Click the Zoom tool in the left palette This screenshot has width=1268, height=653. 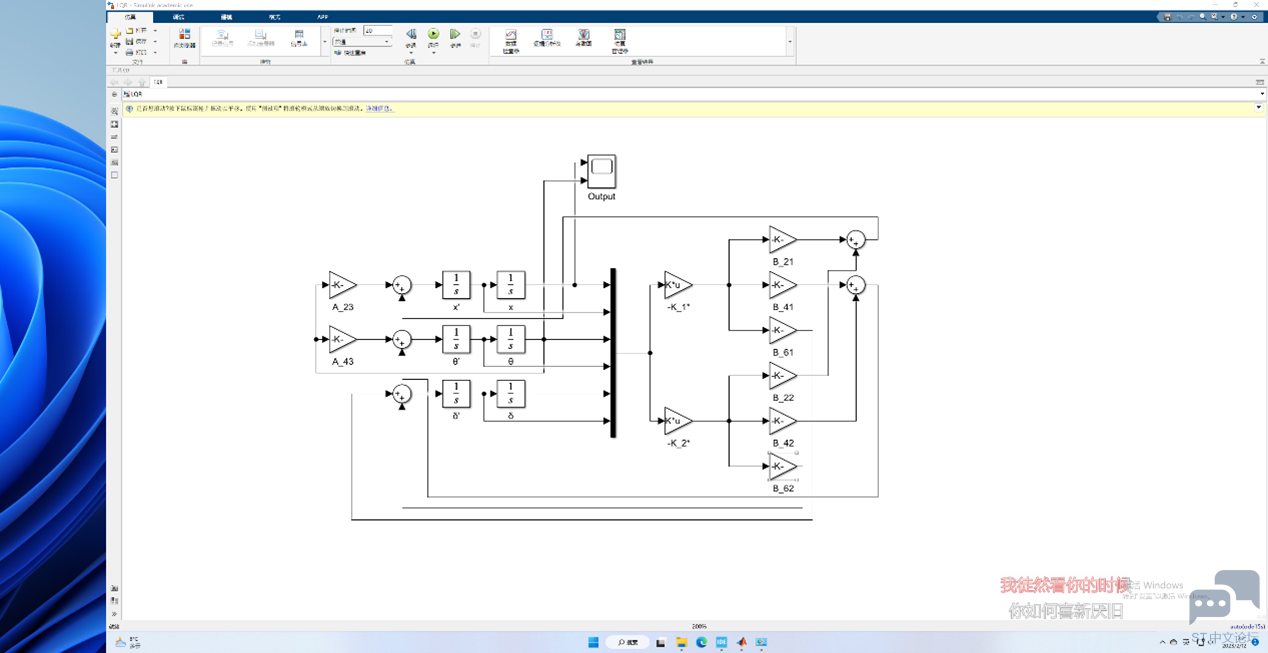114,111
